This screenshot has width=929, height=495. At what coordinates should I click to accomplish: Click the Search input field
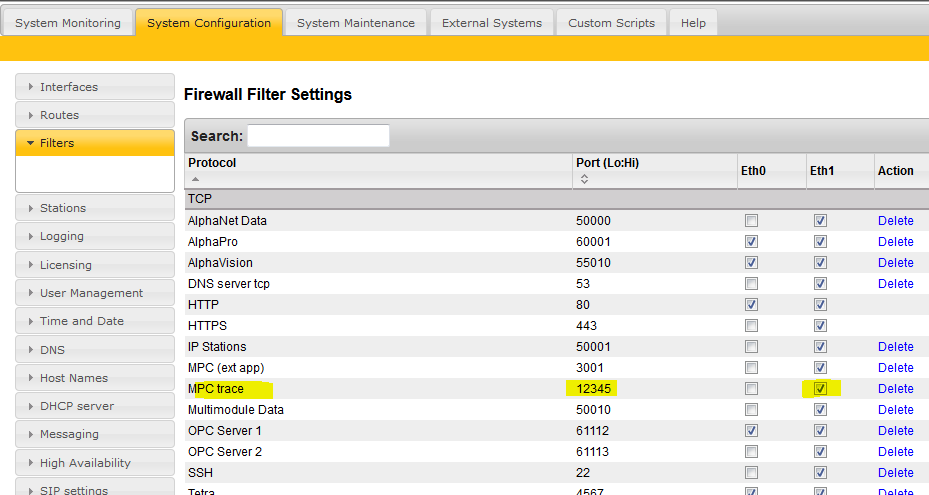tap(318, 136)
